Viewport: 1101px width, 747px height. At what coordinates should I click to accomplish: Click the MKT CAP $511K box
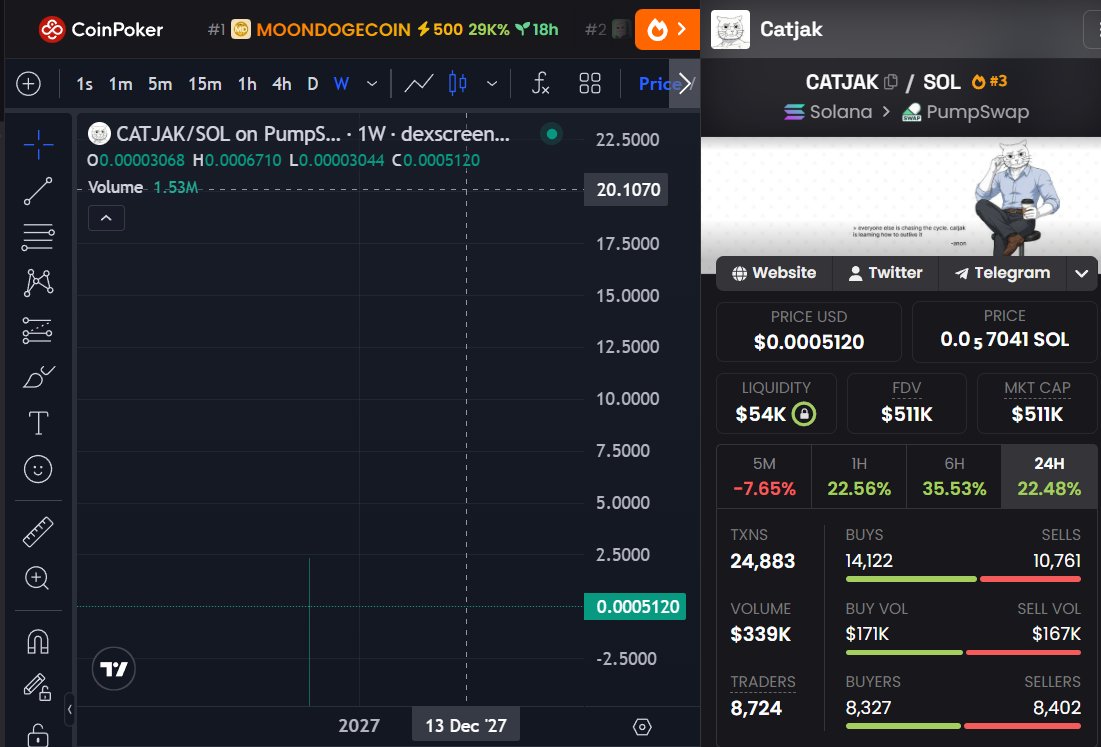1037,404
